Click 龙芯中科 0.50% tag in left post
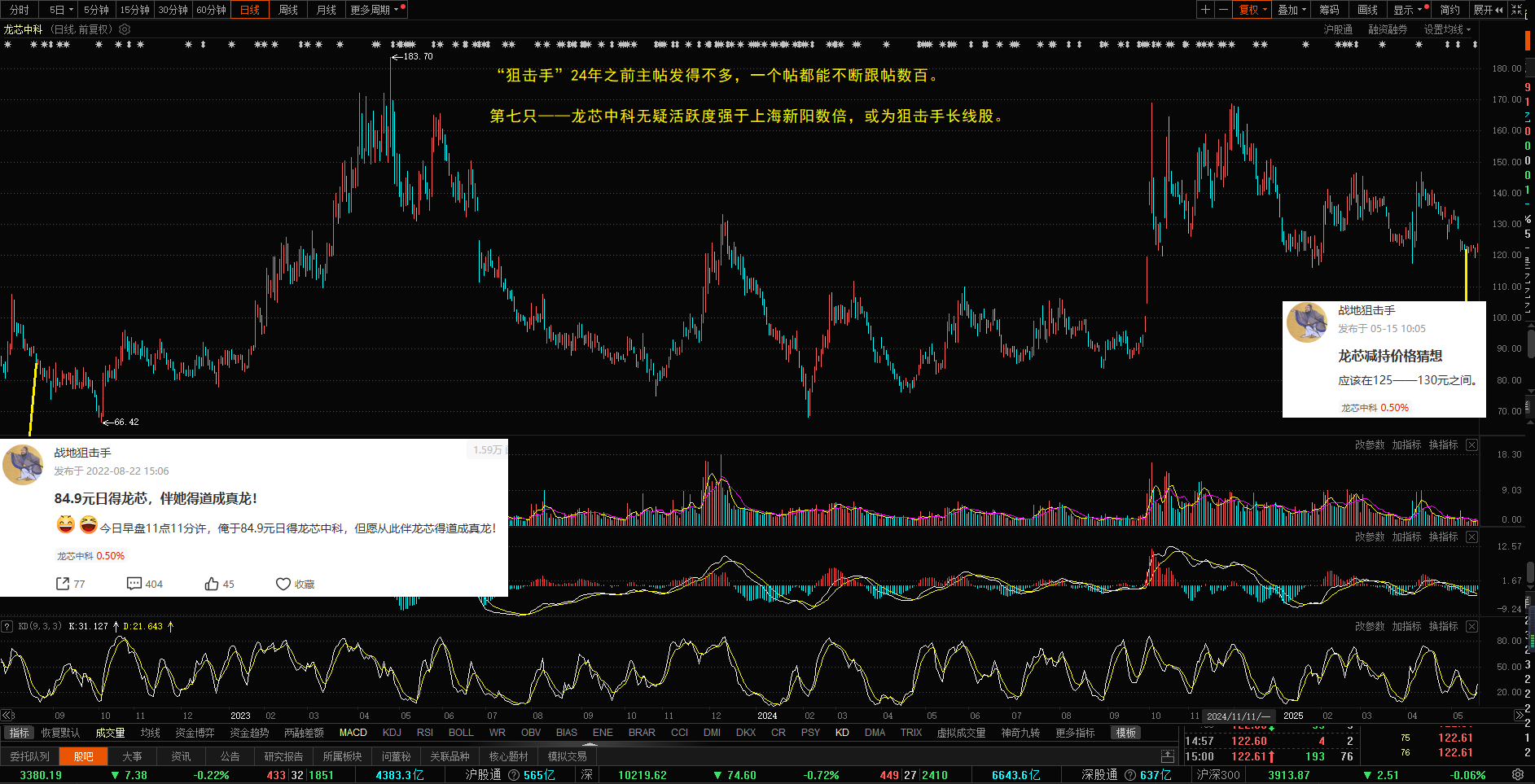 90,556
